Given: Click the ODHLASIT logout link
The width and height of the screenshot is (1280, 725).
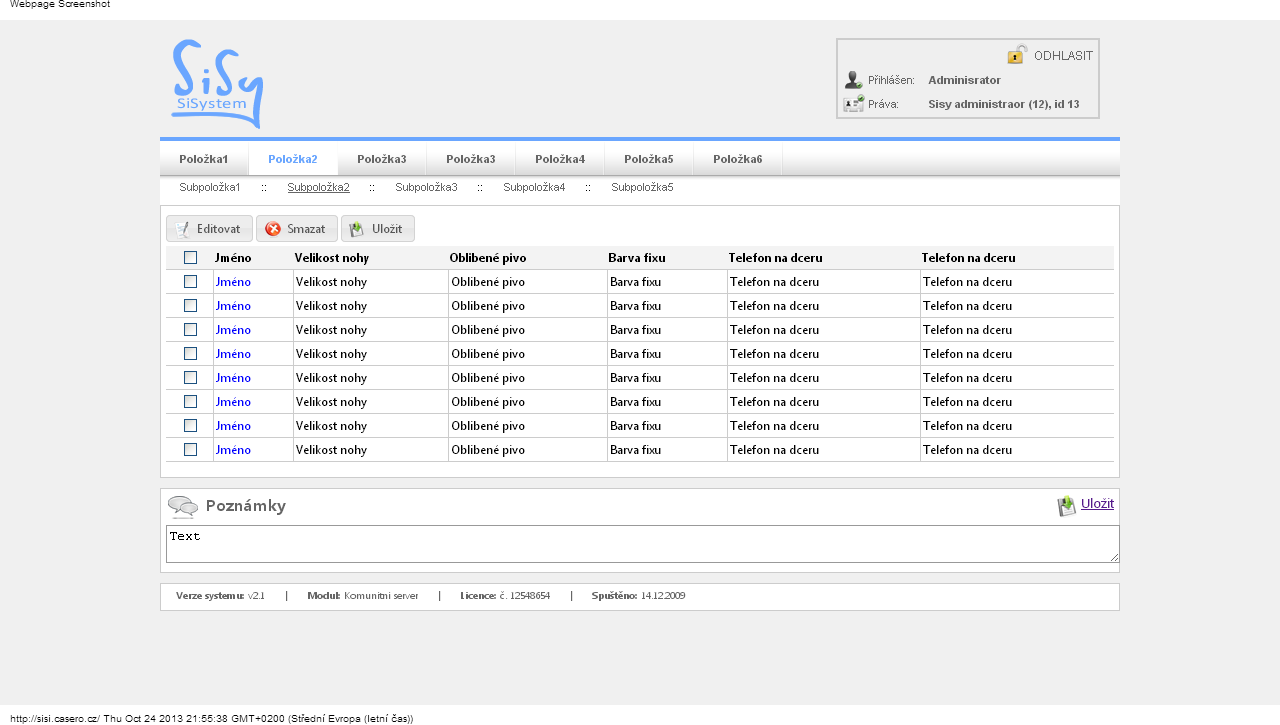Looking at the screenshot, I should point(1063,55).
